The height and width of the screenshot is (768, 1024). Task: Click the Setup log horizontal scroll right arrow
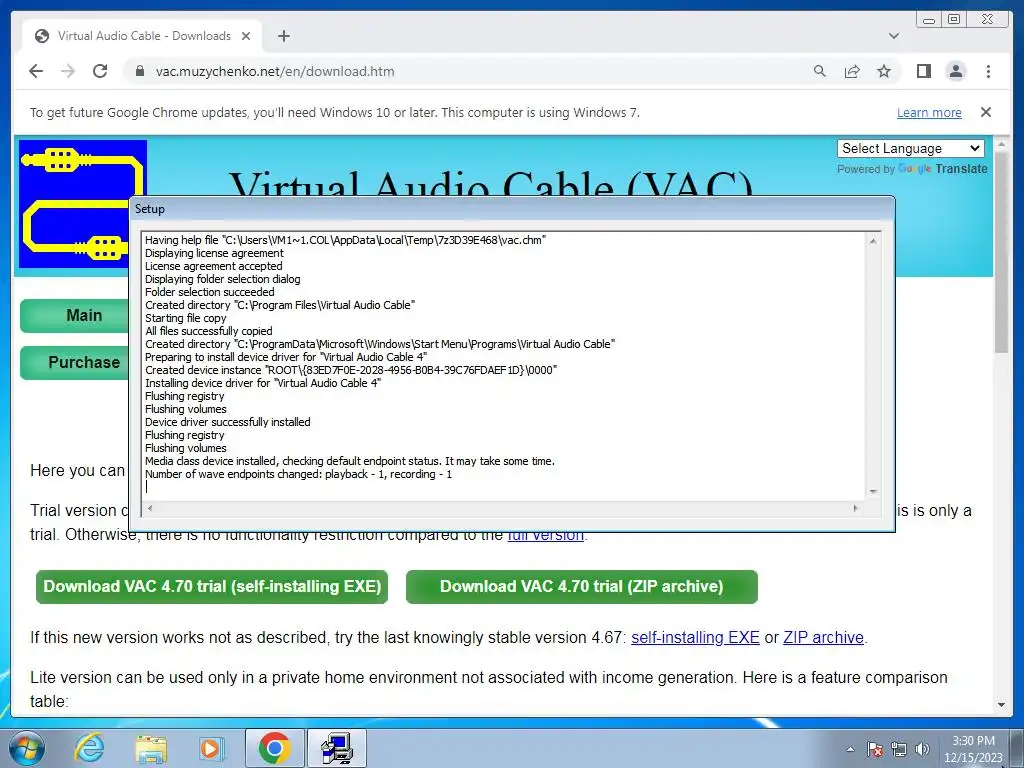[856, 508]
